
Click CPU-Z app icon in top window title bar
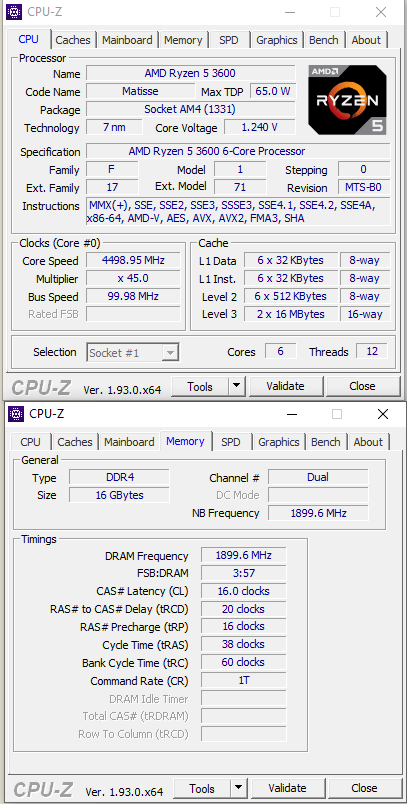click(15, 11)
